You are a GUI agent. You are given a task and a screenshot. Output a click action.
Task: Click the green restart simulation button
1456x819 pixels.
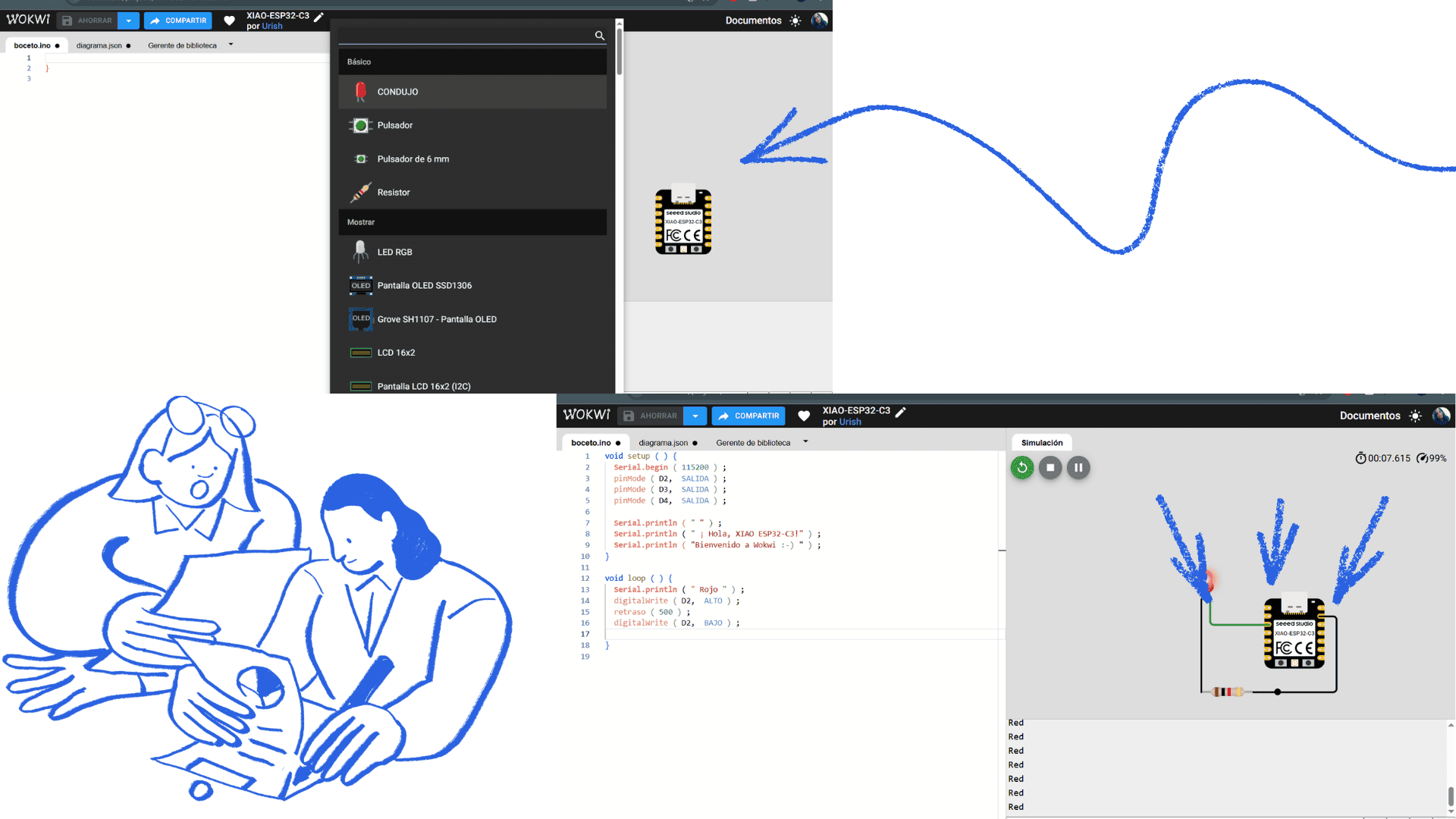[x=1021, y=468]
